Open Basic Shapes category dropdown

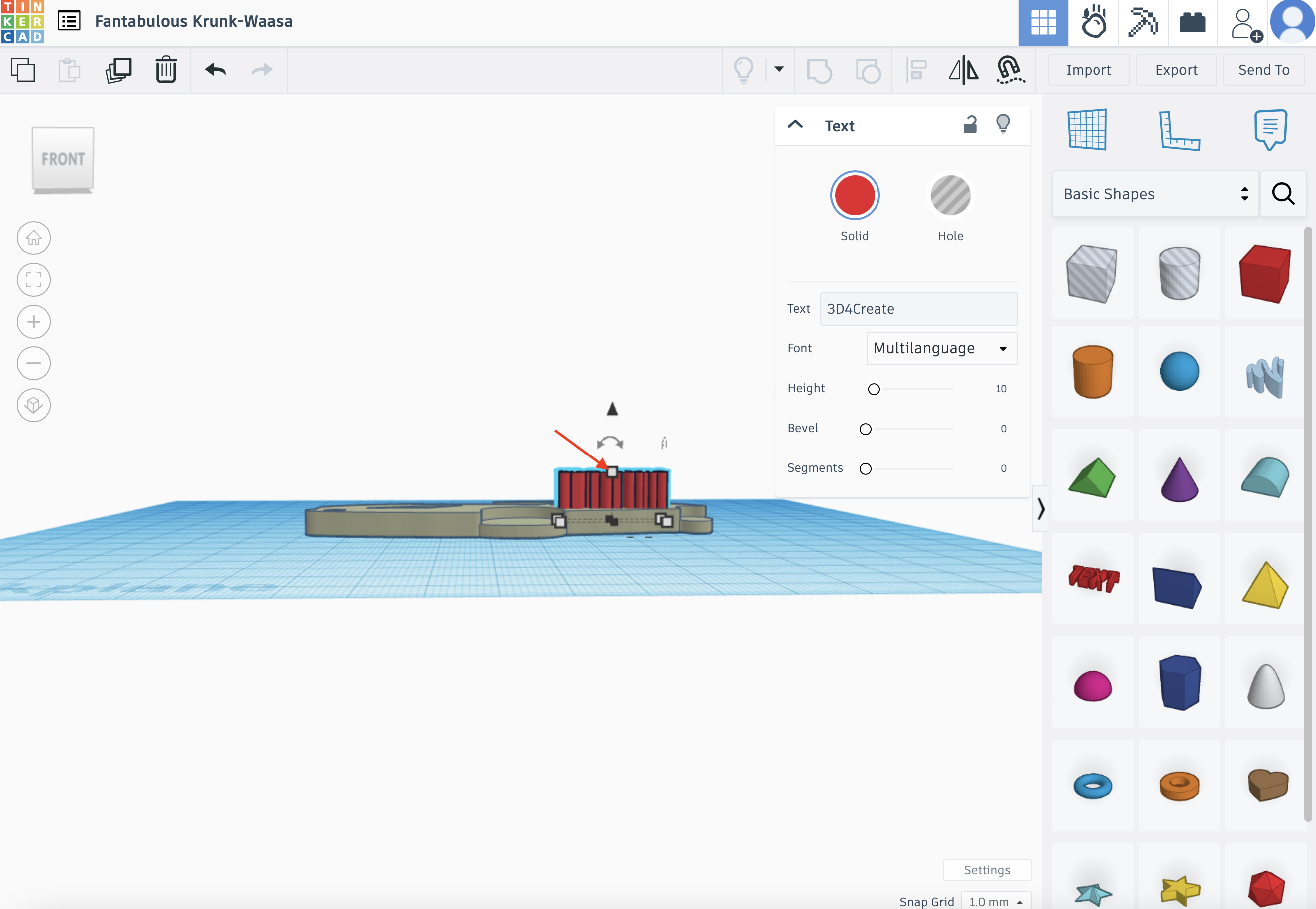click(1154, 194)
